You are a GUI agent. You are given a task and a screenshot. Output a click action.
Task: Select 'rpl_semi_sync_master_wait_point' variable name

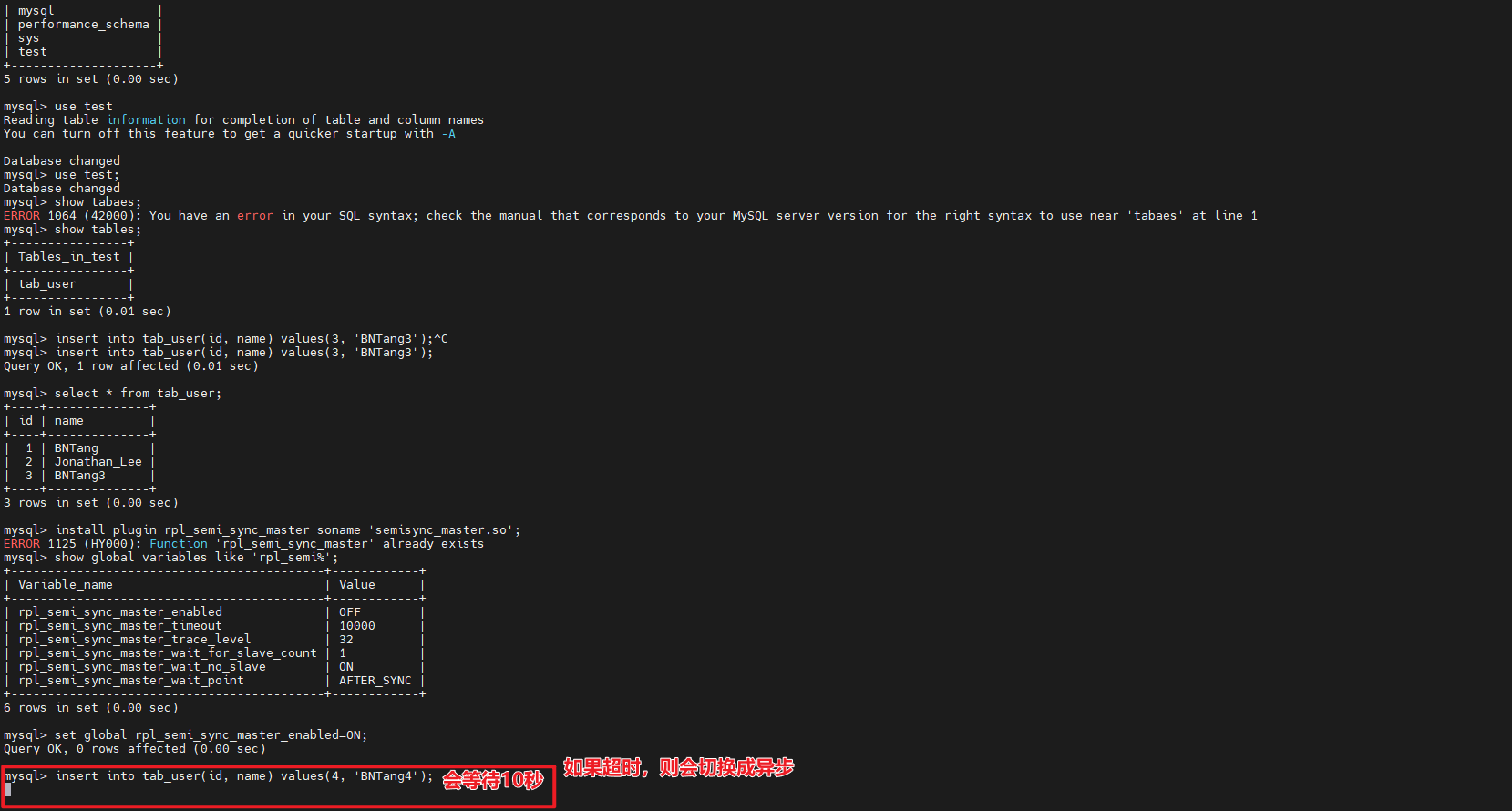tap(131, 681)
